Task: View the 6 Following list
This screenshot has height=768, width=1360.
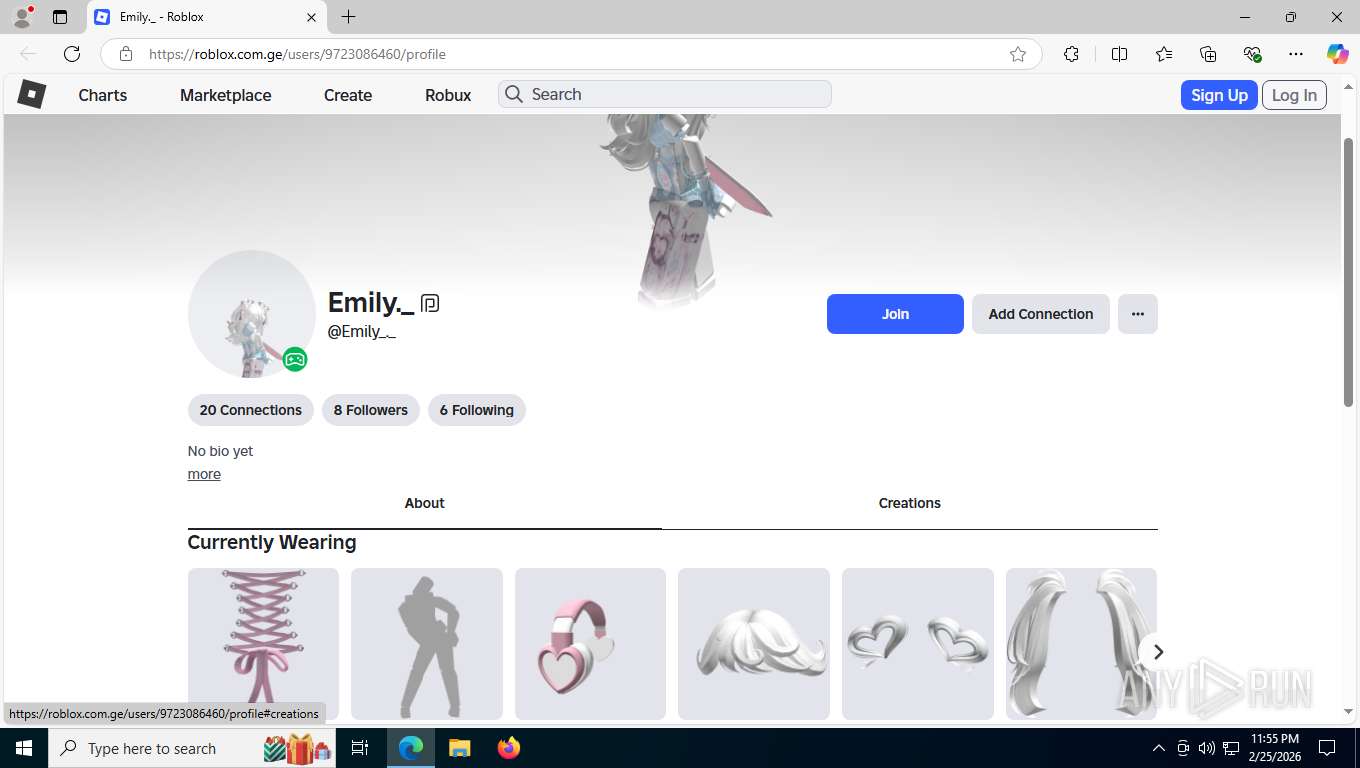Action: pos(477,410)
